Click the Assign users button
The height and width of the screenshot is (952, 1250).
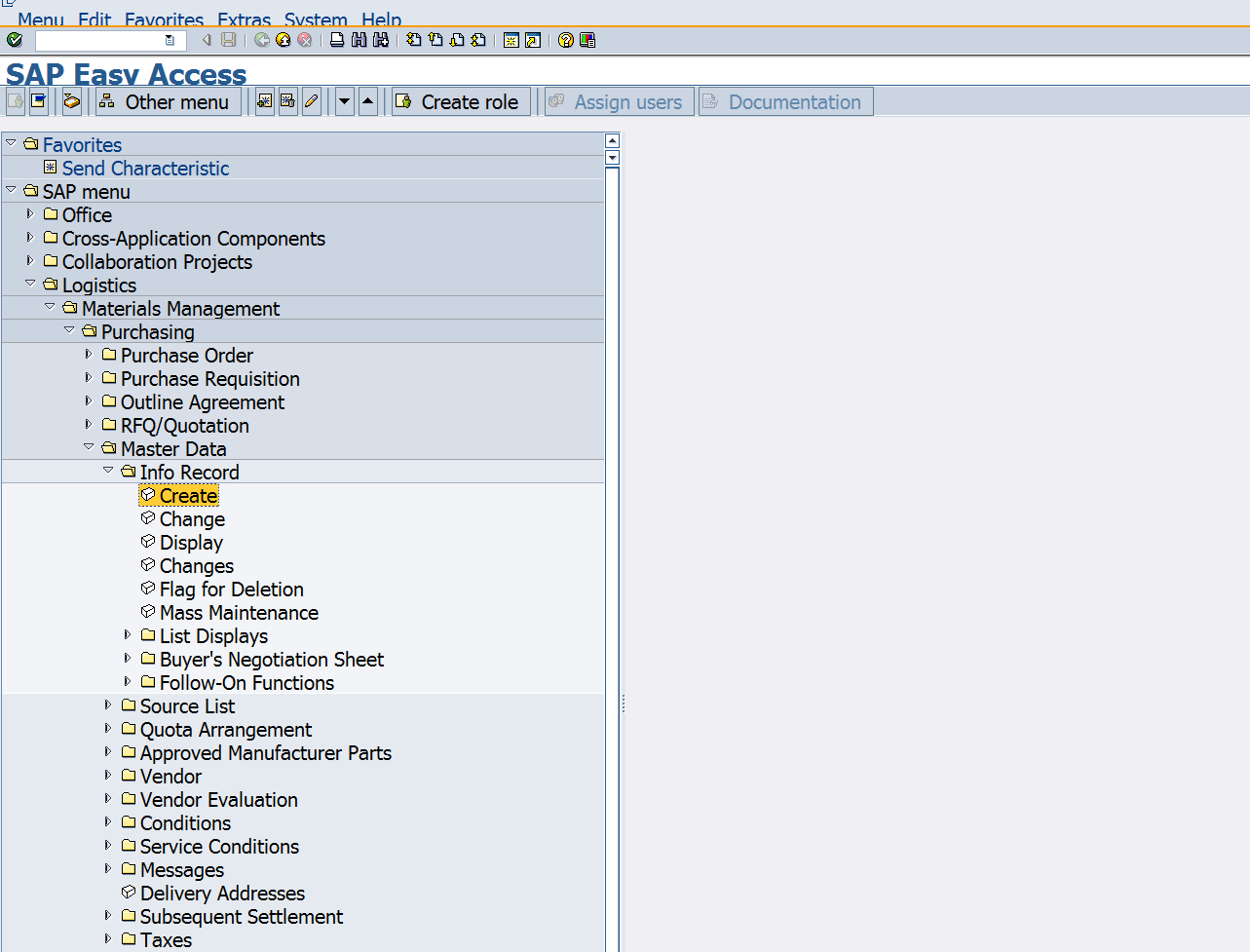point(620,101)
